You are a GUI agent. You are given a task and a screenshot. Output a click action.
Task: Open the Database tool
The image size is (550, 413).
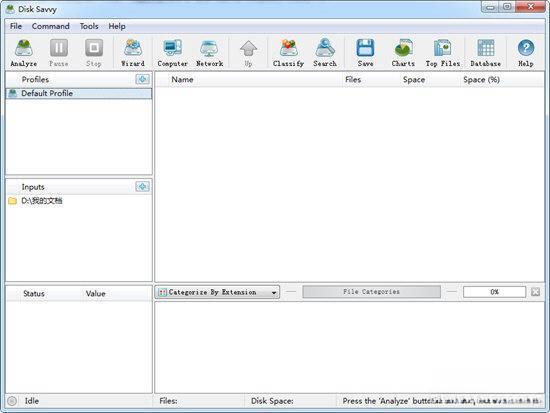tap(486, 53)
